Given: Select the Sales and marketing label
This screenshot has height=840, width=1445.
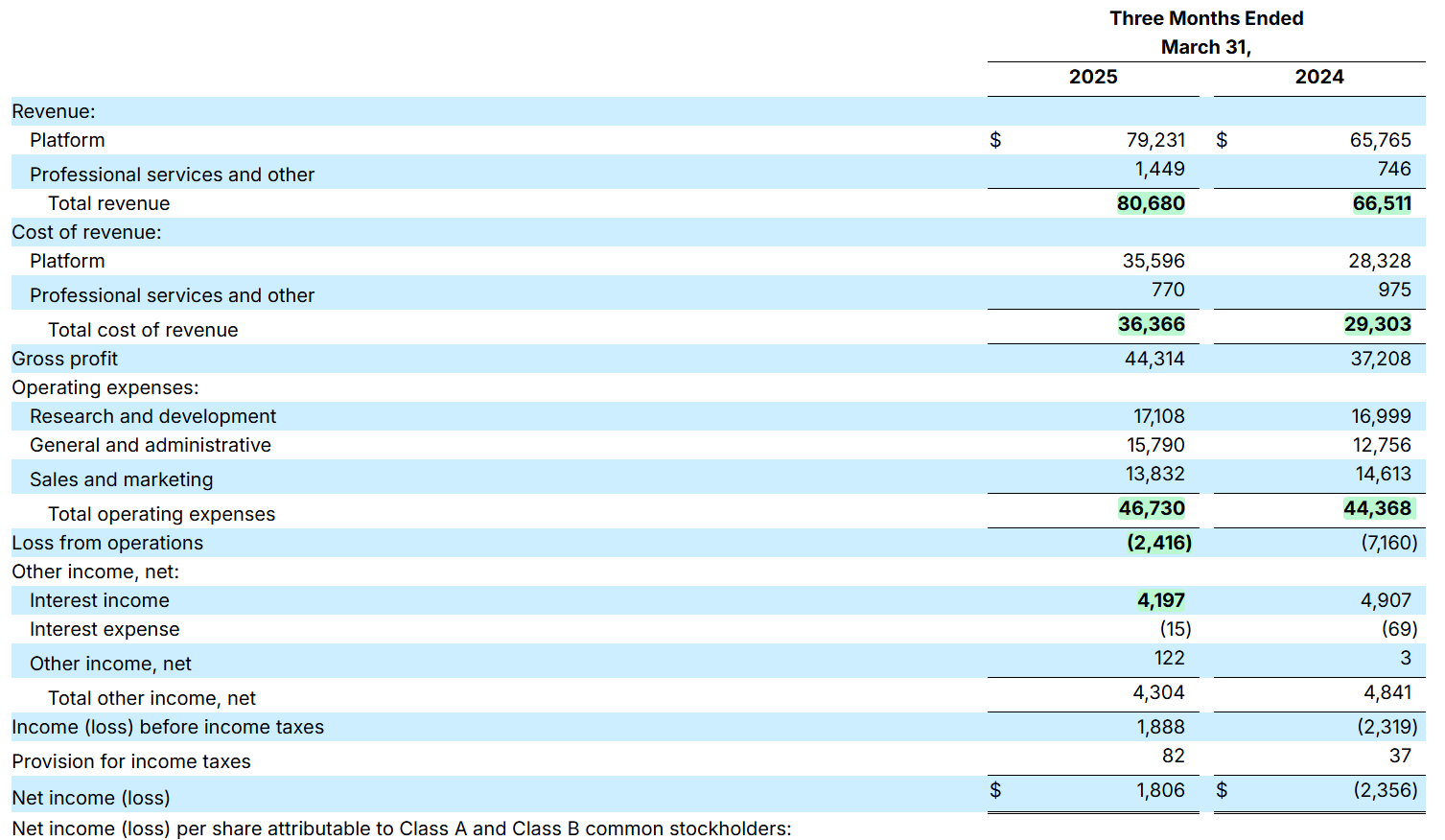Looking at the screenshot, I should click(122, 479).
